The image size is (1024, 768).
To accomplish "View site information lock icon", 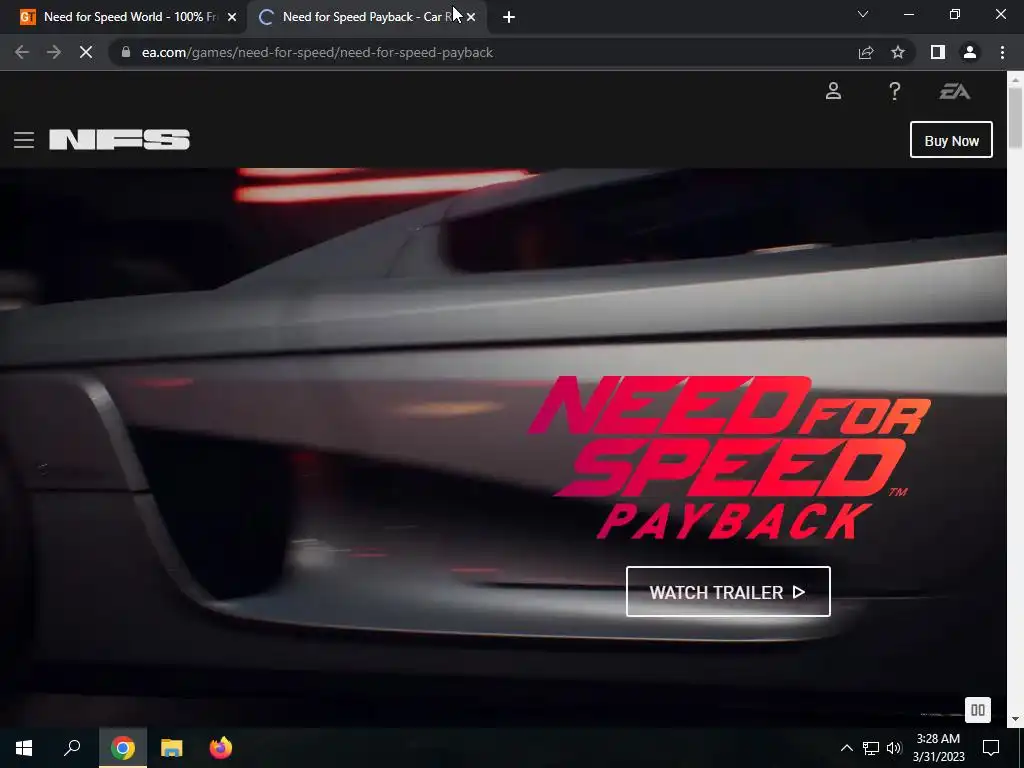I will 126,52.
